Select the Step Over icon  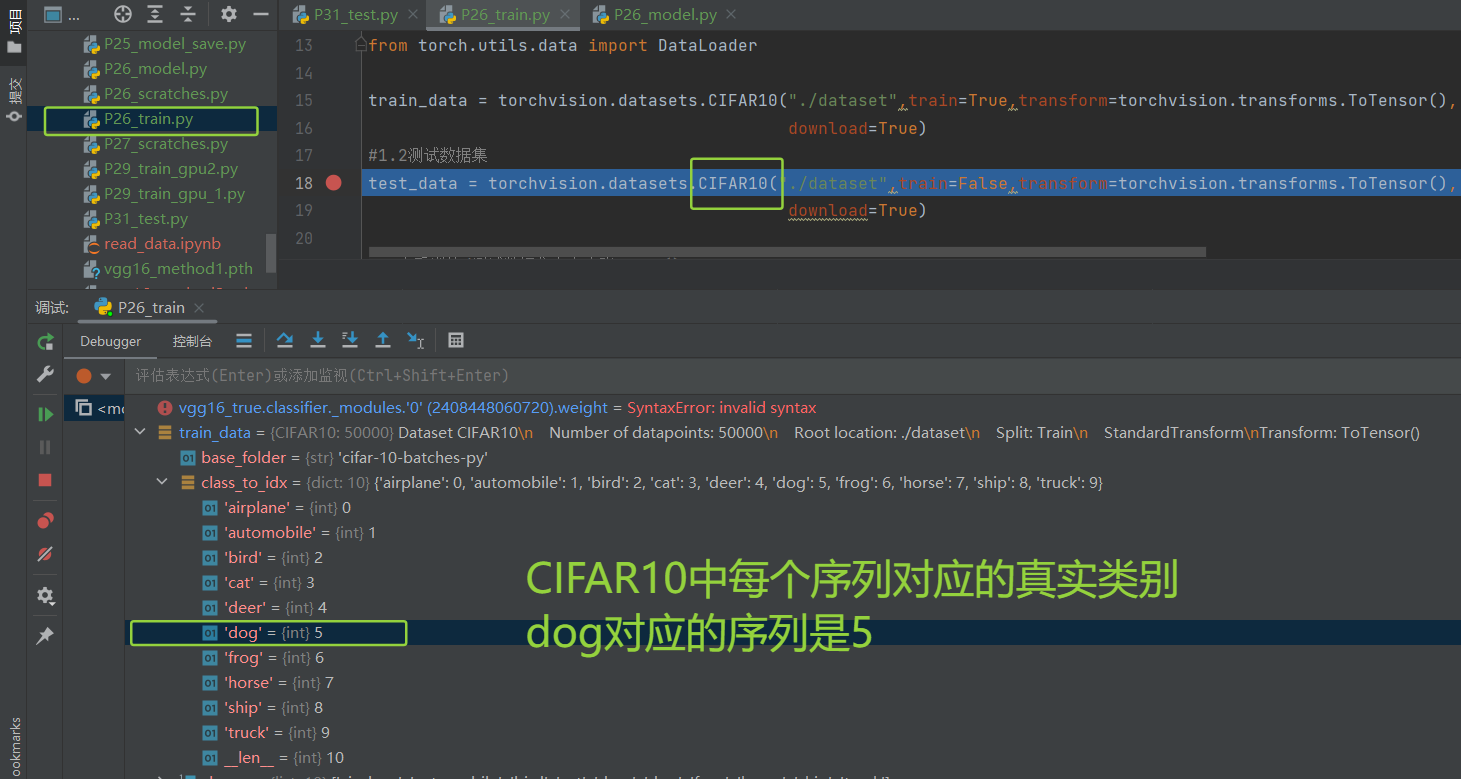pyautogui.click(x=285, y=340)
